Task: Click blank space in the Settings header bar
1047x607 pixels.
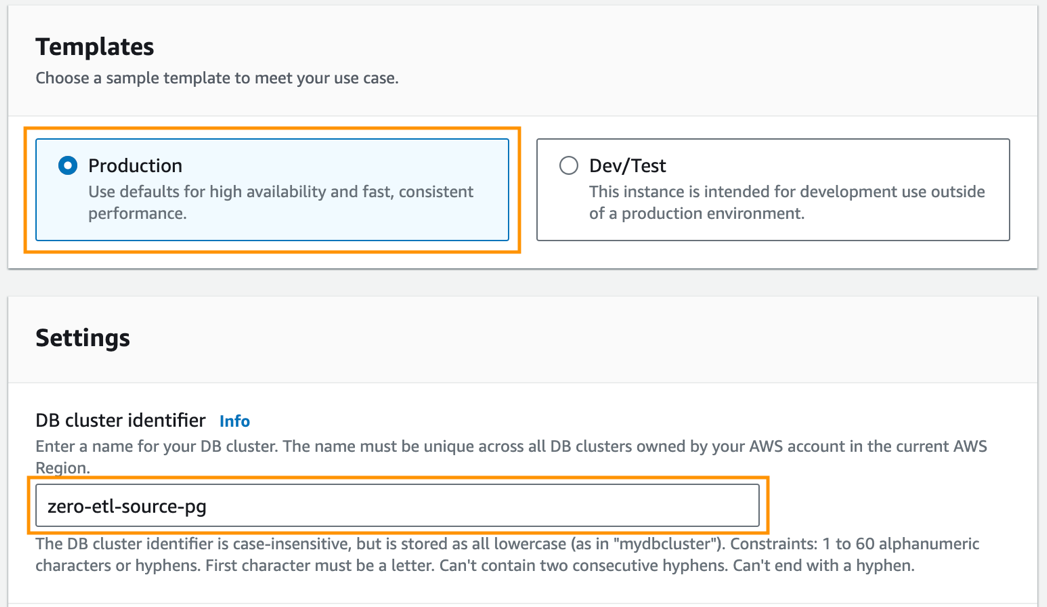Action: coord(600,338)
